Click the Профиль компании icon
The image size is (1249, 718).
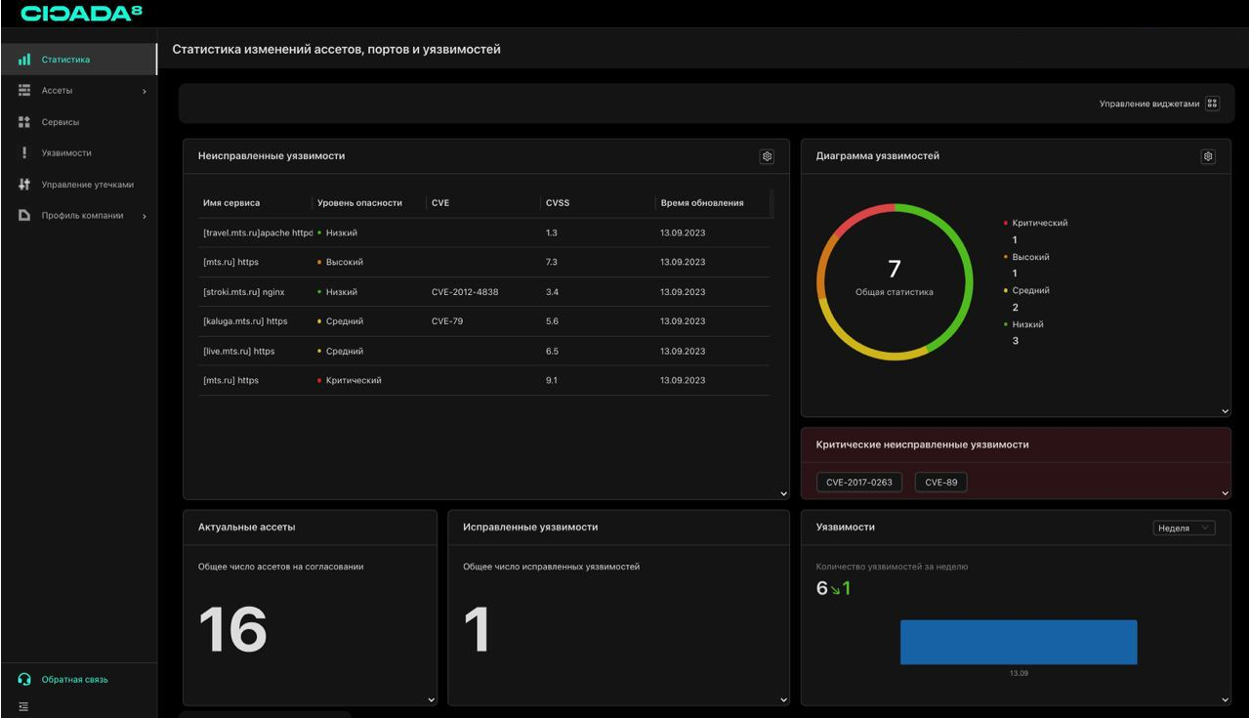tap(25, 215)
